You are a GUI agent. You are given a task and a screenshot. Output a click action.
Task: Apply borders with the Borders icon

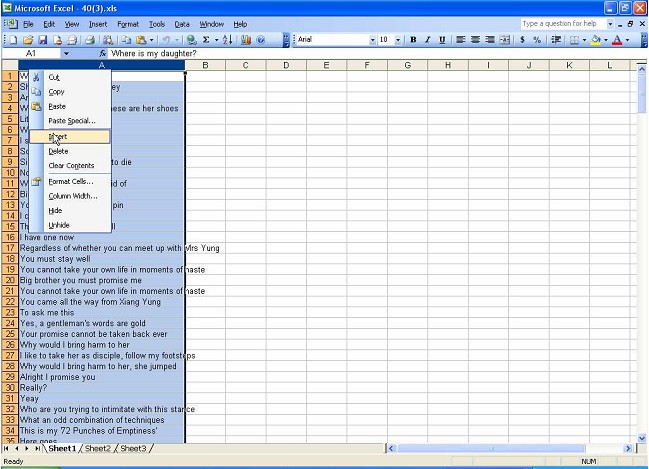click(574, 40)
